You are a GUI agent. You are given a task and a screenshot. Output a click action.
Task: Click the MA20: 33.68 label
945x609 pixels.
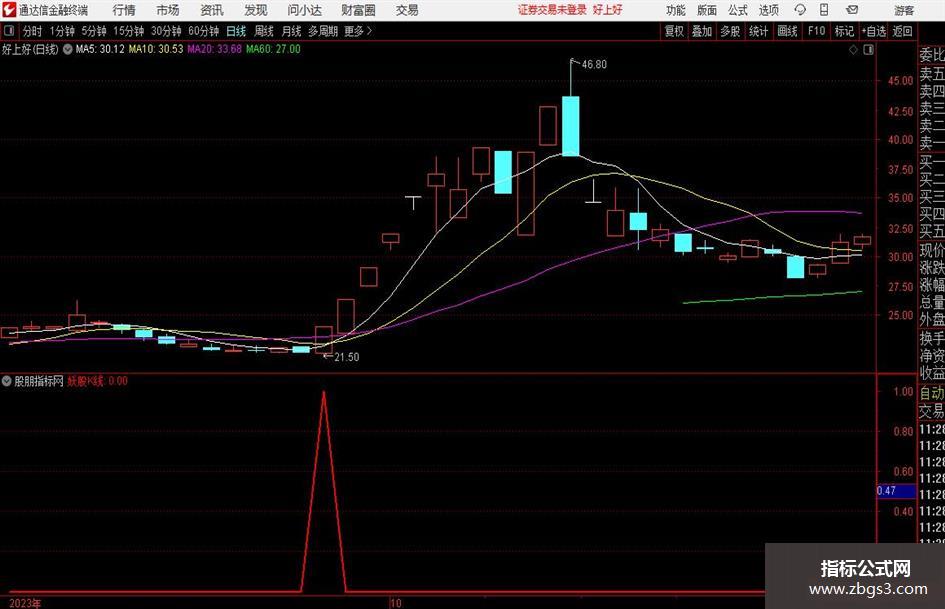point(215,49)
